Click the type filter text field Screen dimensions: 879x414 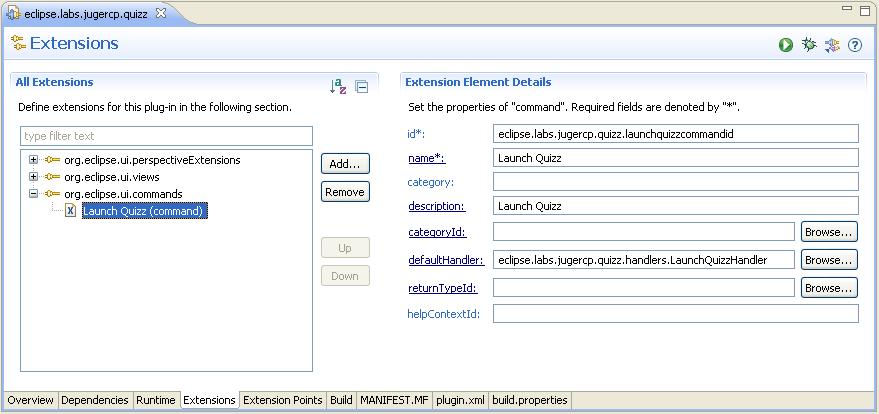(166, 136)
